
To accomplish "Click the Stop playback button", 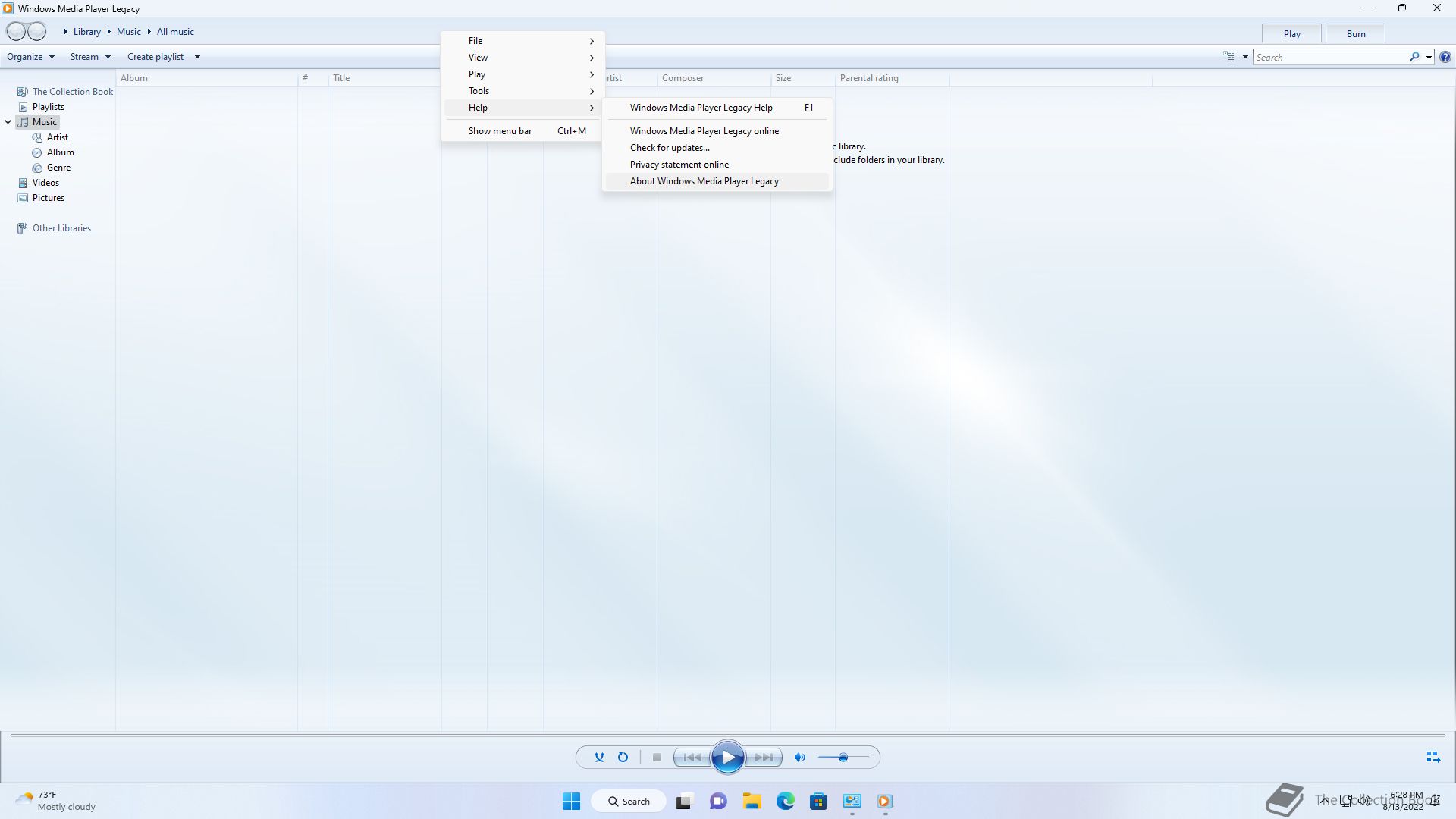I will pyautogui.click(x=657, y=757).
